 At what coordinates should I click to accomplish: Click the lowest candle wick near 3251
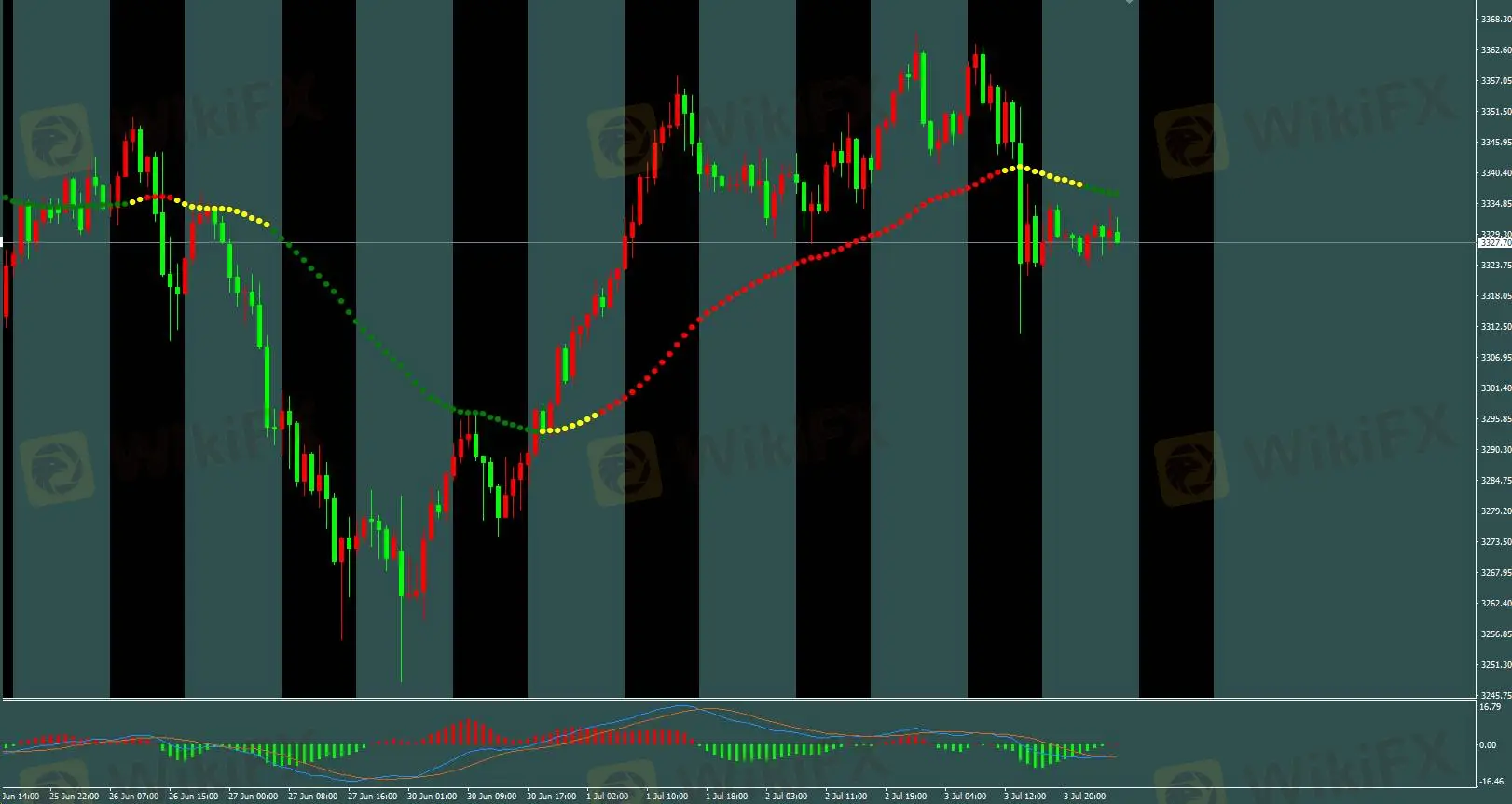[402, 652]
